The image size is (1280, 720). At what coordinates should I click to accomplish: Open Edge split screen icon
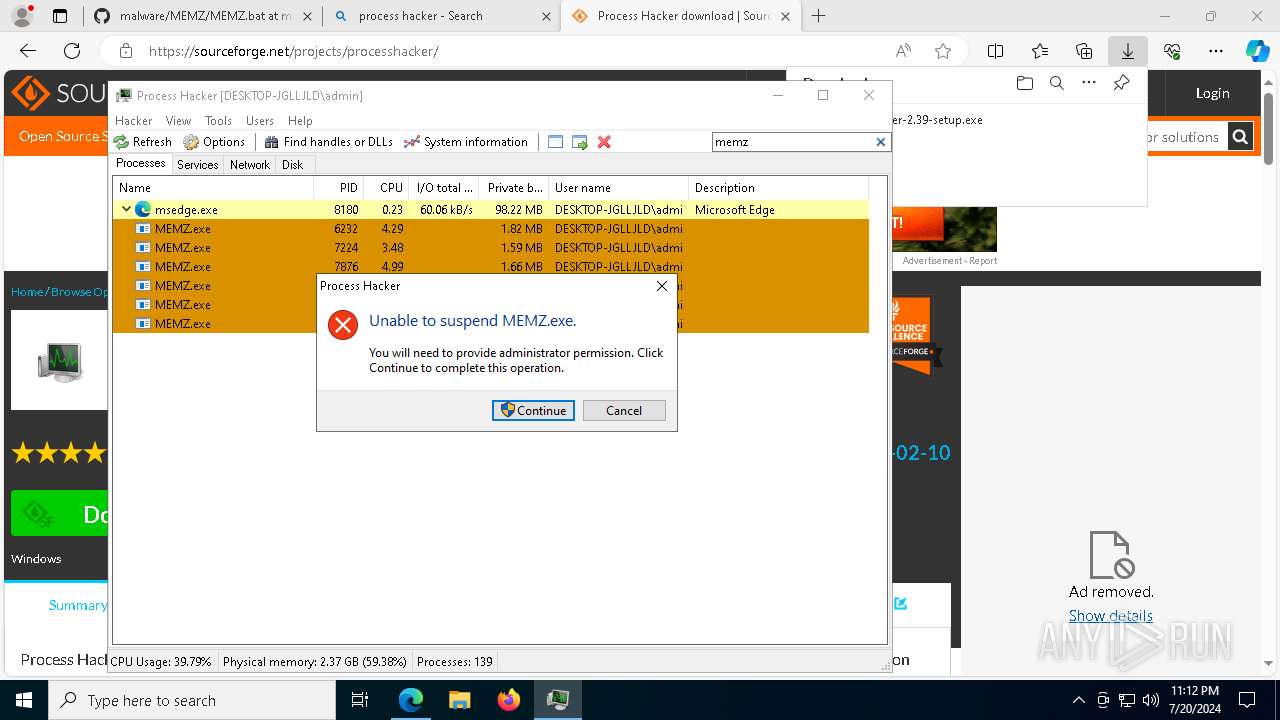pyautogui.click(x=995, y=51)
